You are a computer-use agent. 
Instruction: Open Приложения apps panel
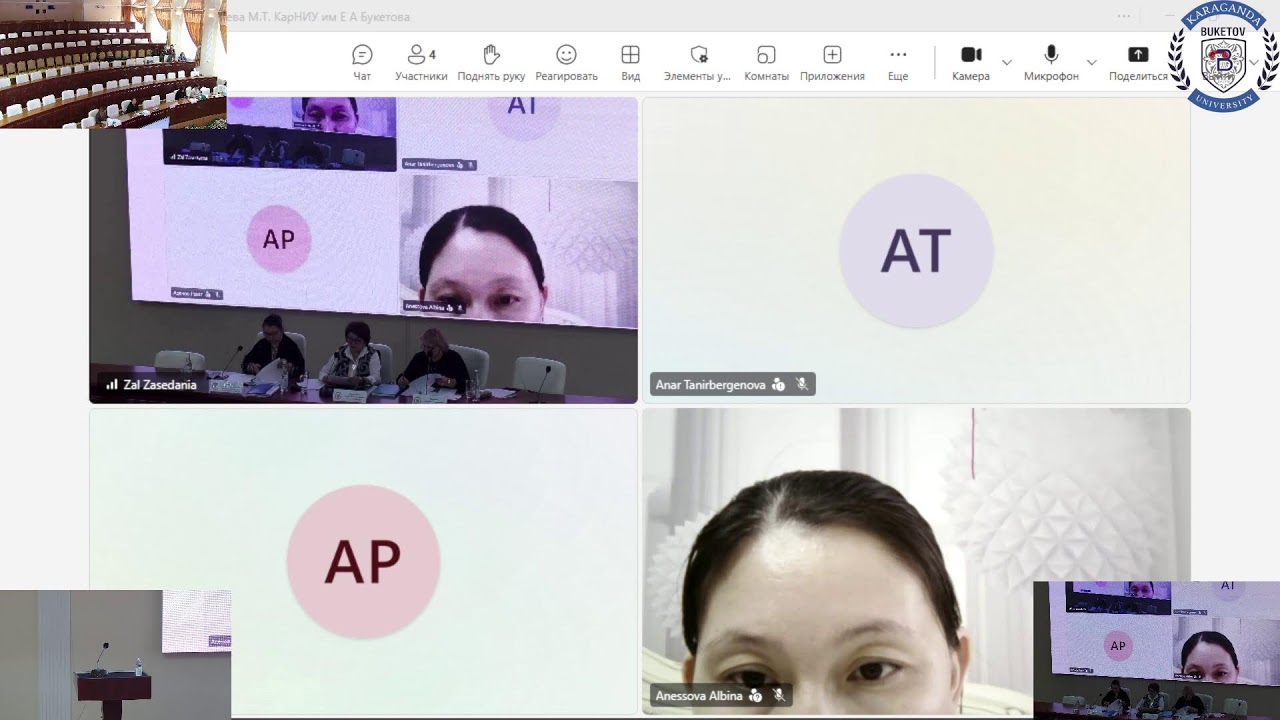coord(832,62)
